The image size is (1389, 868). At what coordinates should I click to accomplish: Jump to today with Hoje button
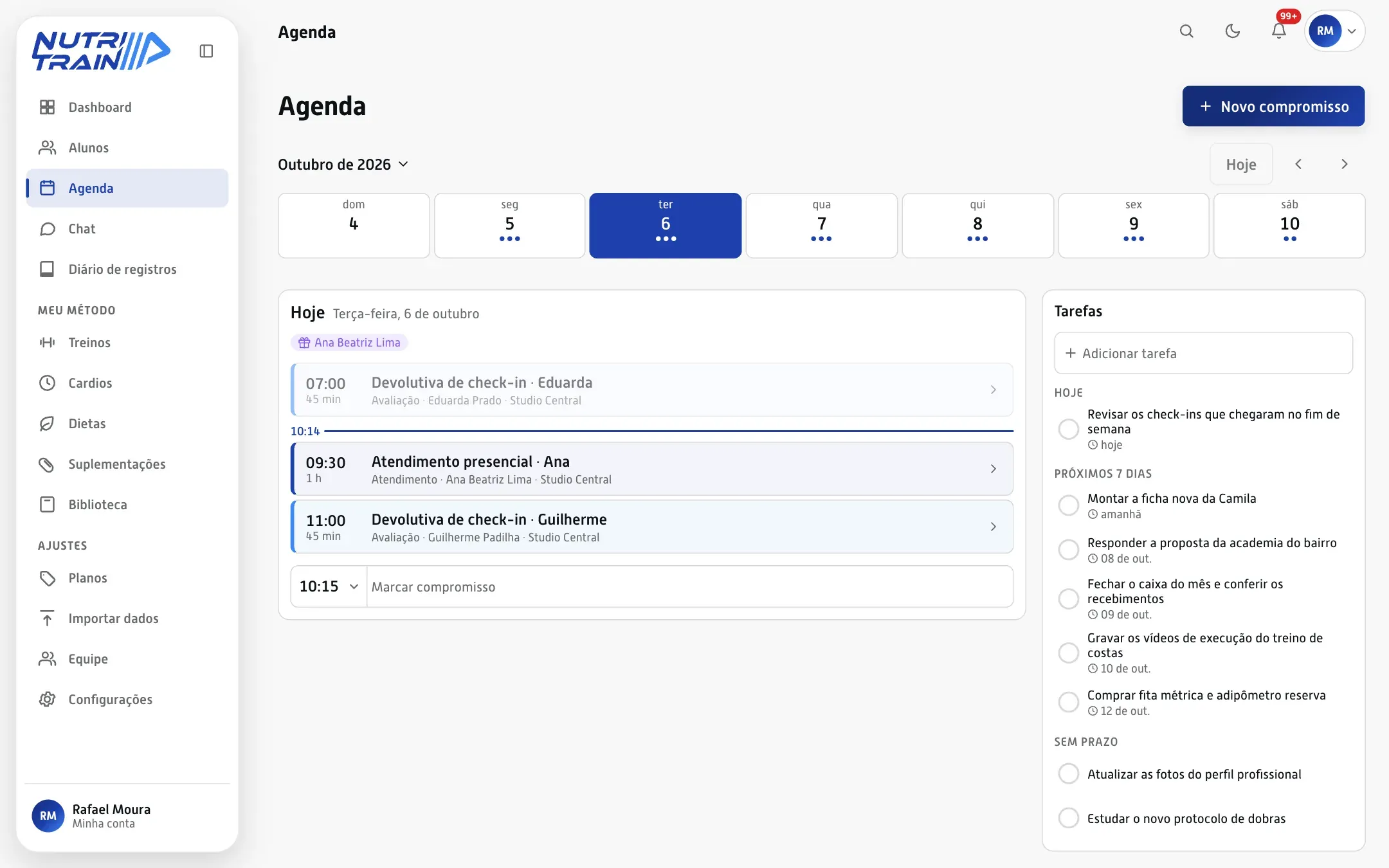(x=1241, y=164)
